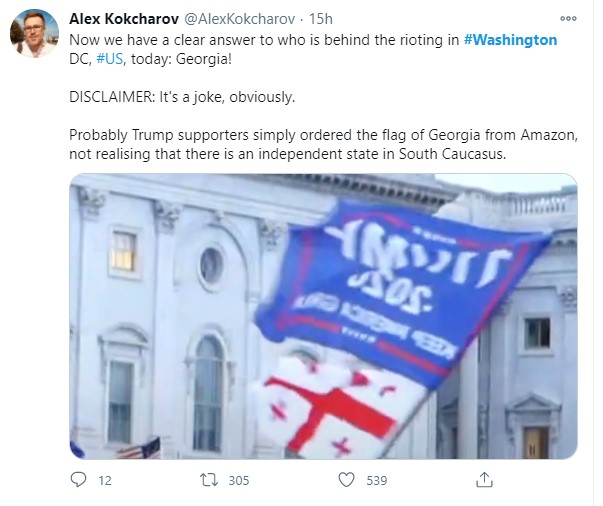Click the like count 539
This screenshot has width=603, height=506.
[x=376, y=481]
